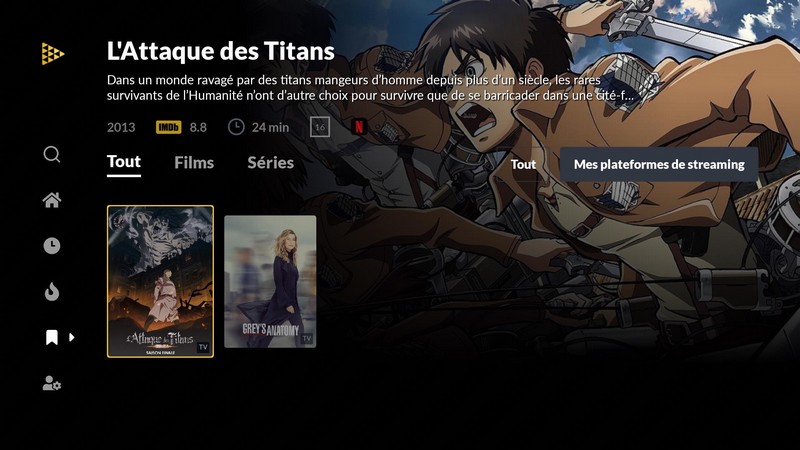800x450 pixels.
Task: Select the bookmark watchlist icon
Action: [x=52, y=337]
